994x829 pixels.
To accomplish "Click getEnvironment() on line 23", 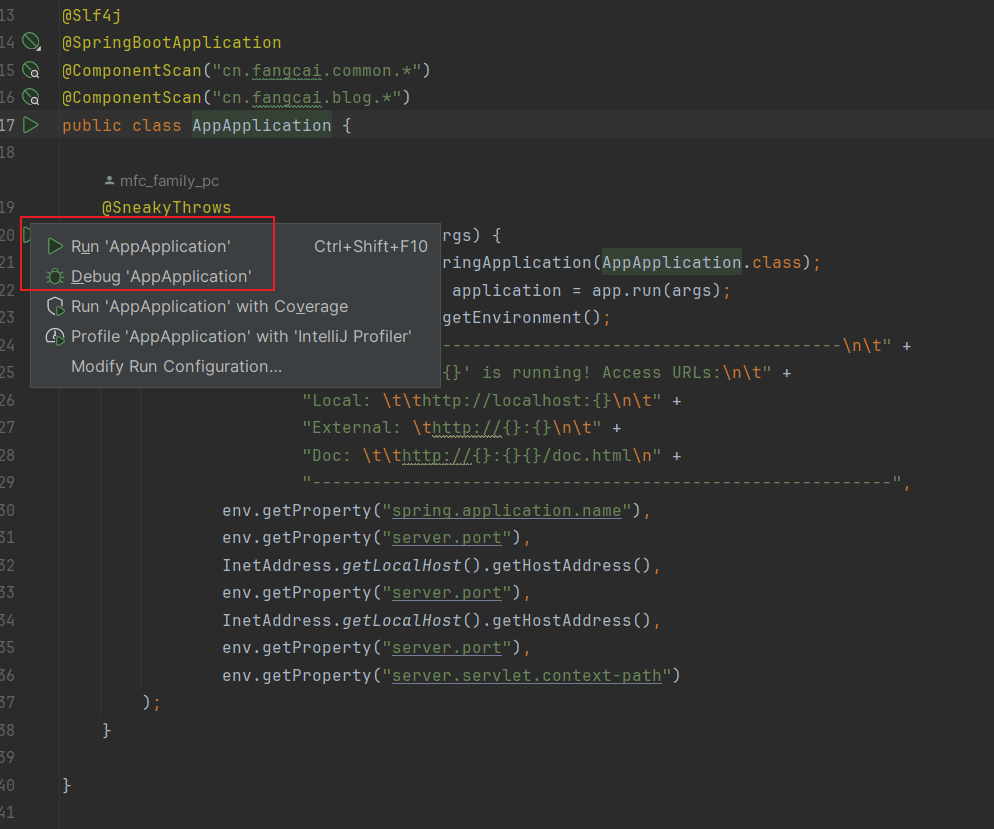I will tap(522, 318).
